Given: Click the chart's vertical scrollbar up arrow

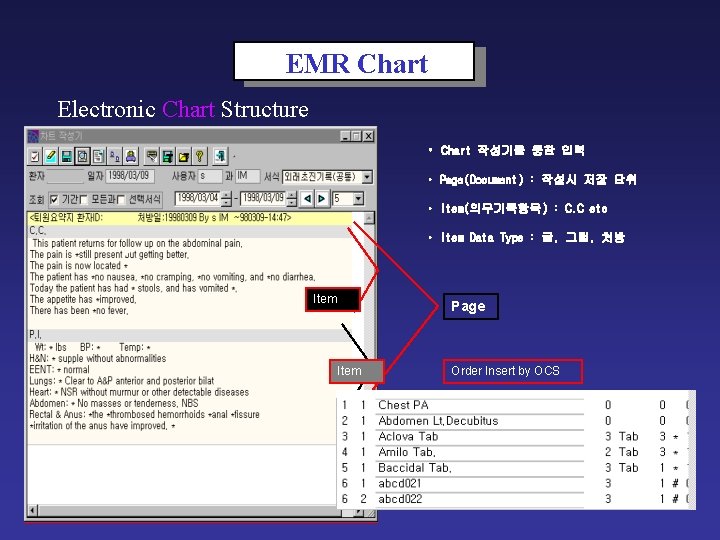Looking at the screenshot, I should pos(369,218).
